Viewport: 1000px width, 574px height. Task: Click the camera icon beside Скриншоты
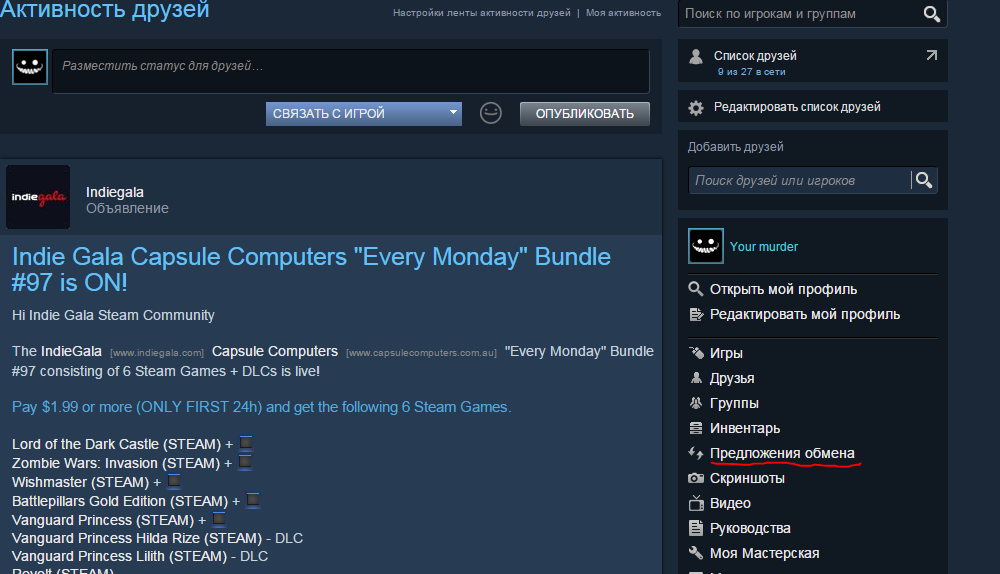[x=696, y=478]
